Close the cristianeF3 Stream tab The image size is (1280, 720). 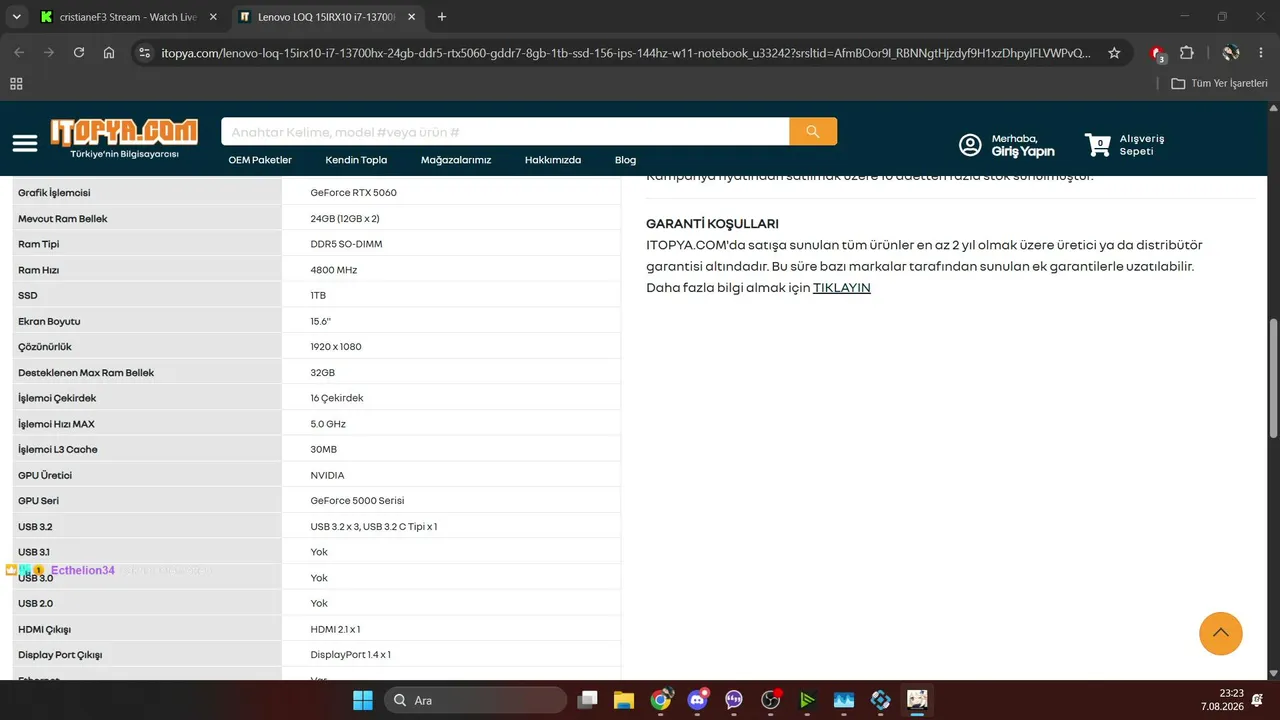tap(214, 17)
